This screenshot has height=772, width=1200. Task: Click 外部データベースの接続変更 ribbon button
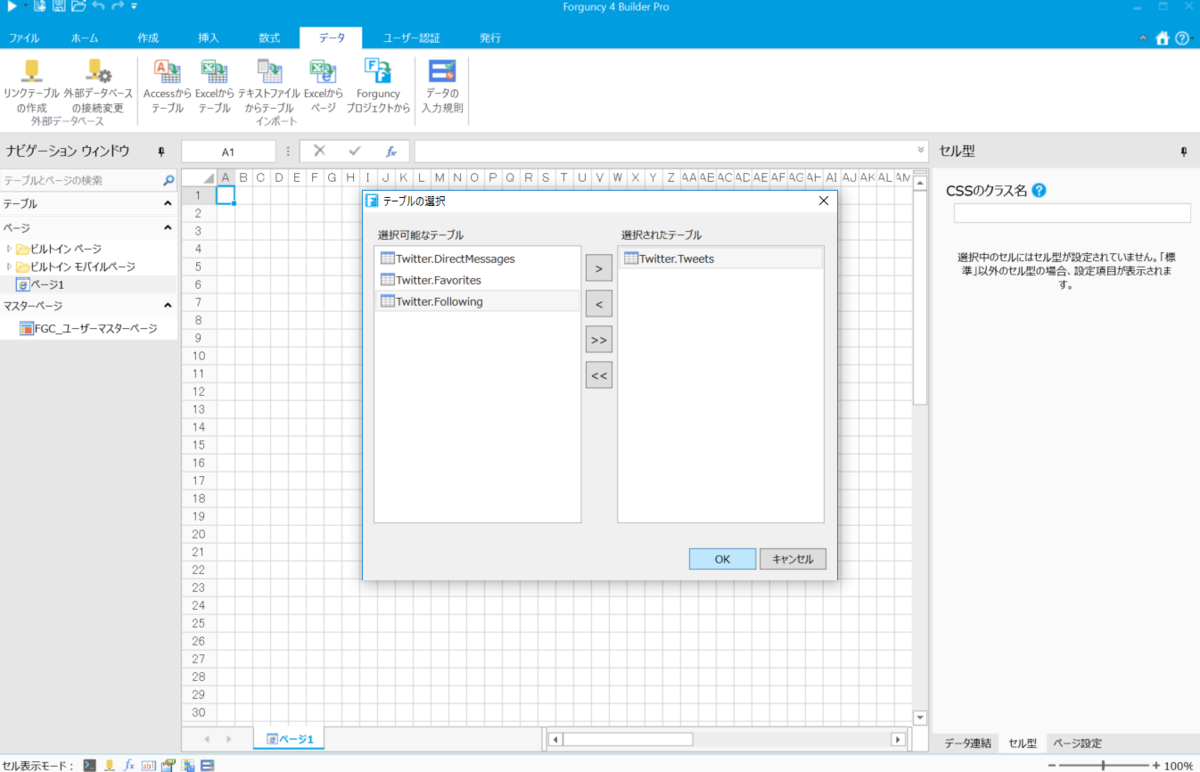(x=98, y=86)
